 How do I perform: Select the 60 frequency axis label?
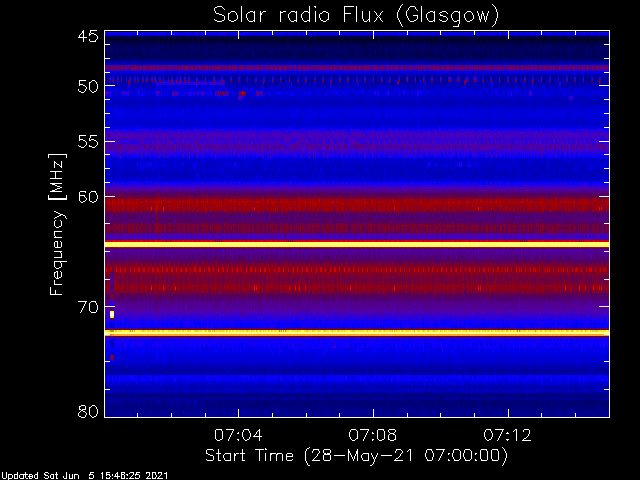click(88, 197)
